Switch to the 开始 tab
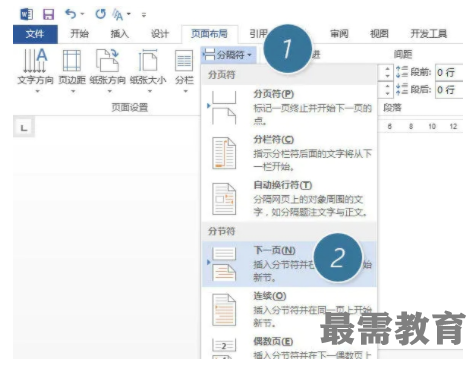Image resolution: width=472 pixels, height=368 pixels. point(79,34)
